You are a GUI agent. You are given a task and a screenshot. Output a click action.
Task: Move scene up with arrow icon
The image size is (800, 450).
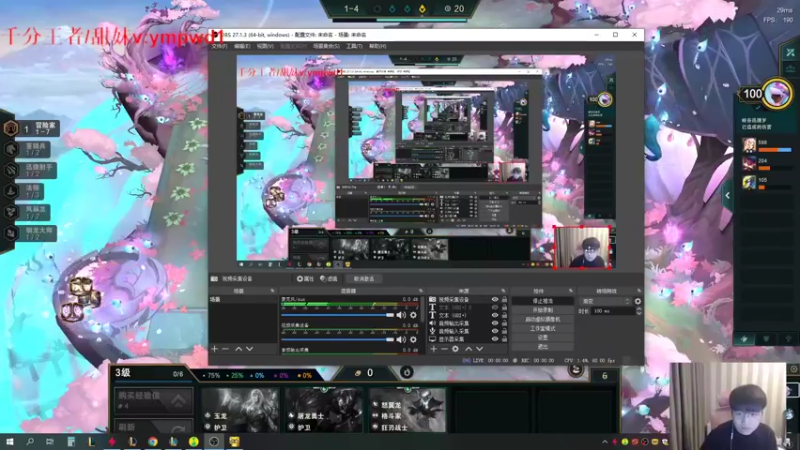tap(238, 349)
